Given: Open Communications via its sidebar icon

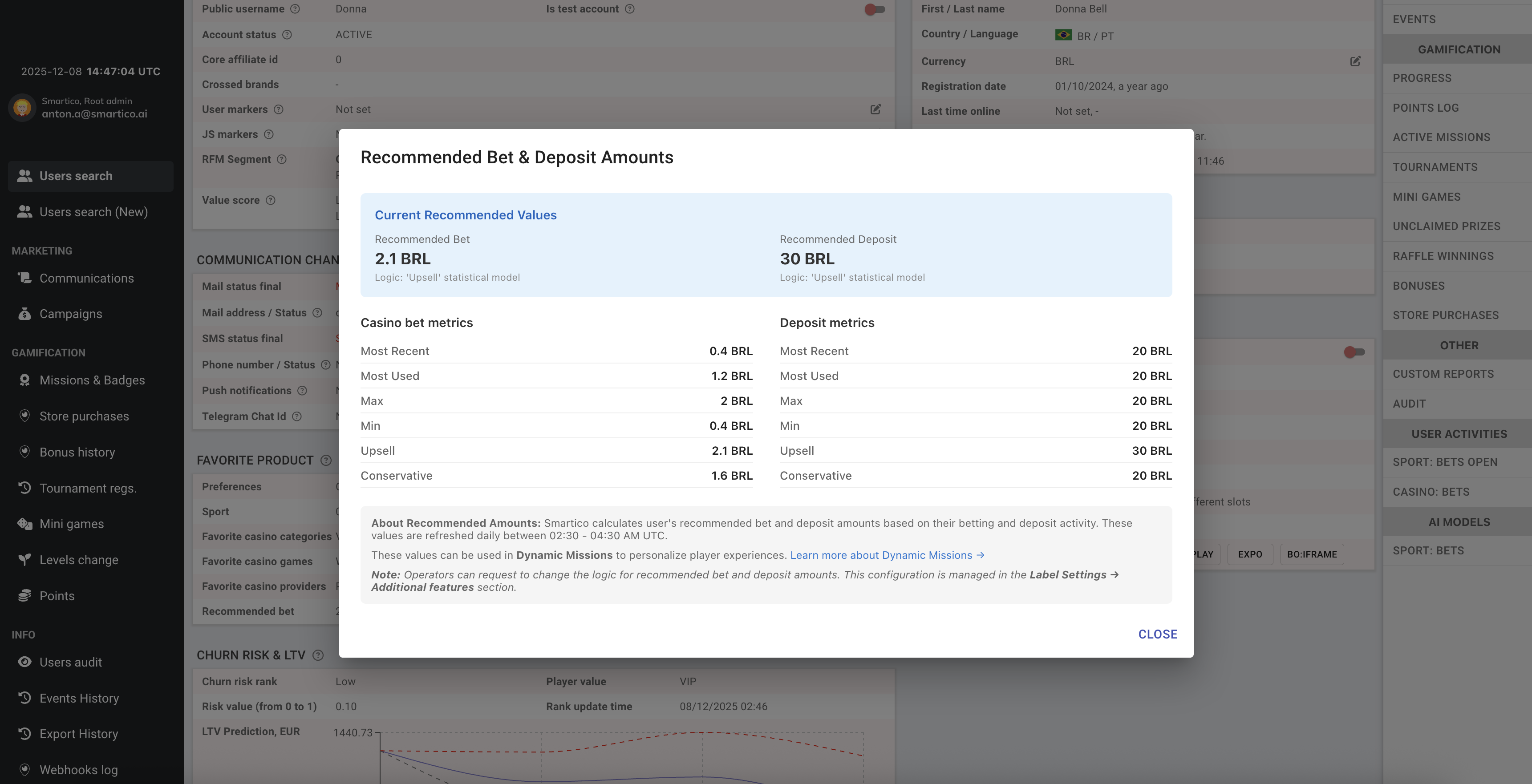Looking at the screenshot, I should [24, 278].
